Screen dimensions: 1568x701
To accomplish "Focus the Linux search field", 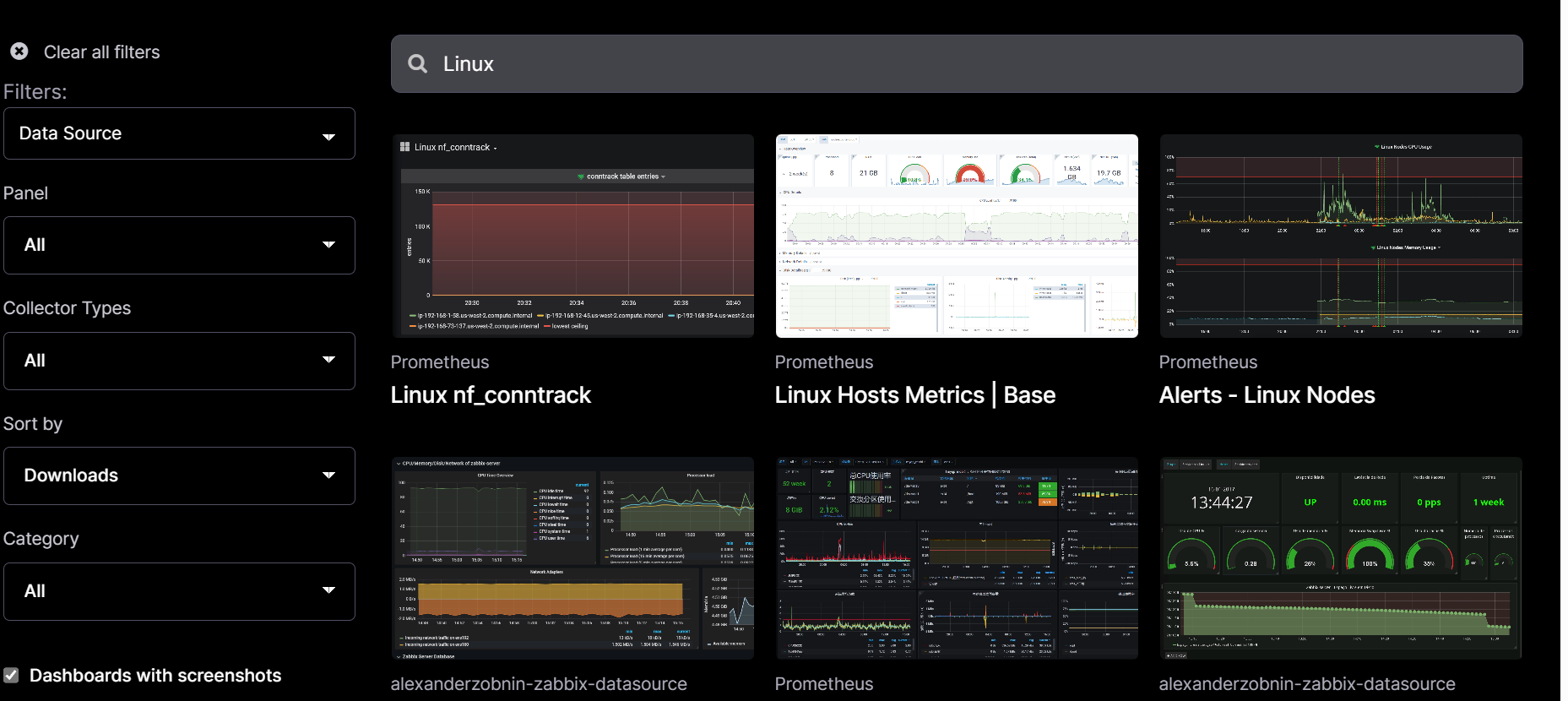I will (x=957, y=63).
